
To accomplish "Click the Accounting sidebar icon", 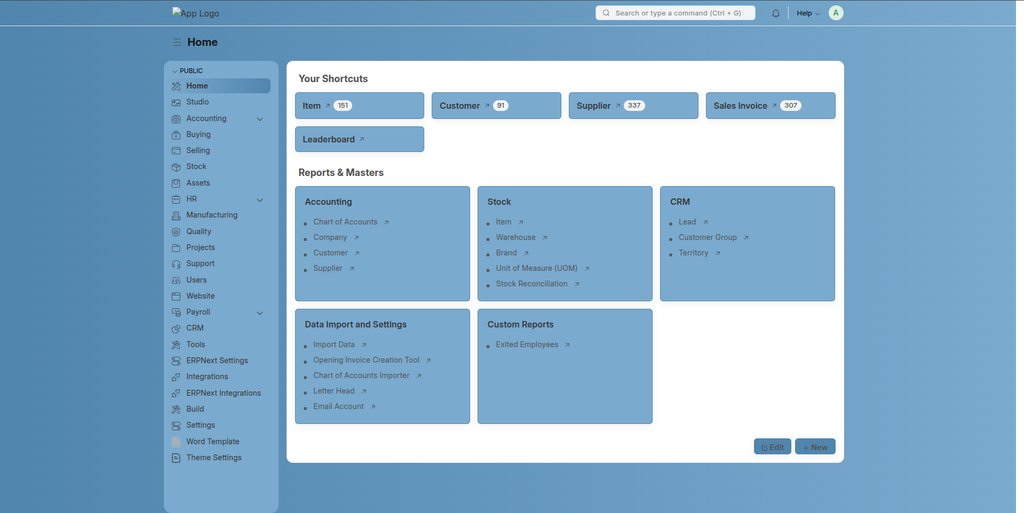I will pos(176,119).
